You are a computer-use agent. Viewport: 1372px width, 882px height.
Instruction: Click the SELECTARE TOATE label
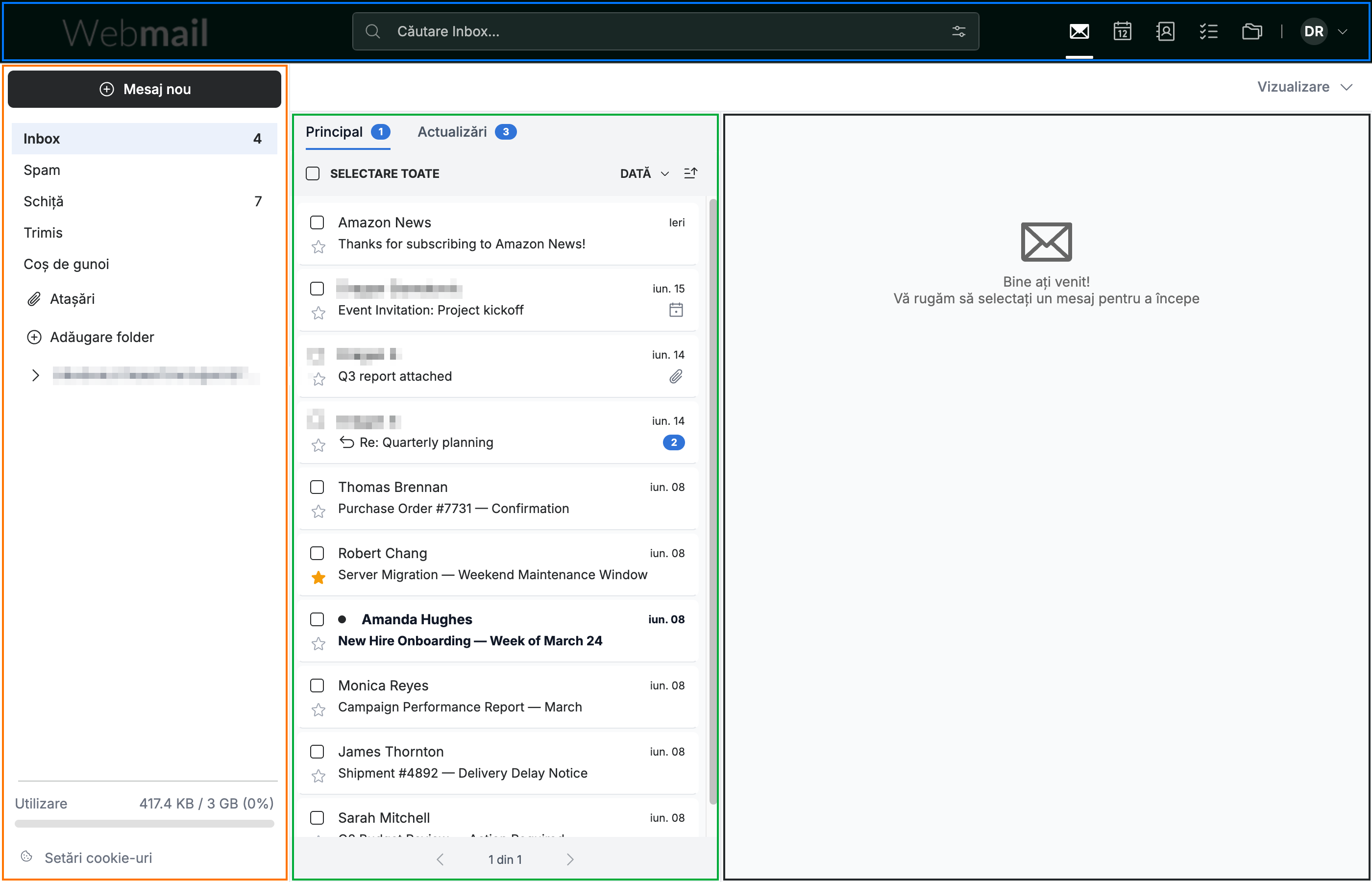385,173
